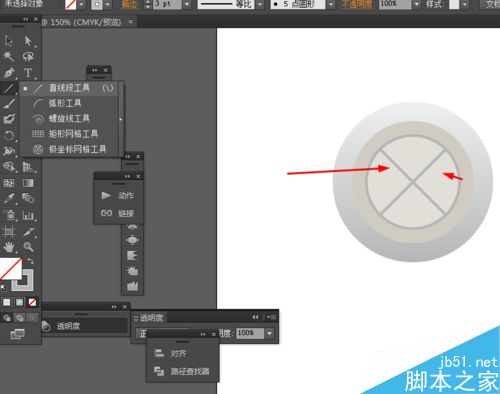Open the 透明度 panel flyout menu

(x=272, y=317)
